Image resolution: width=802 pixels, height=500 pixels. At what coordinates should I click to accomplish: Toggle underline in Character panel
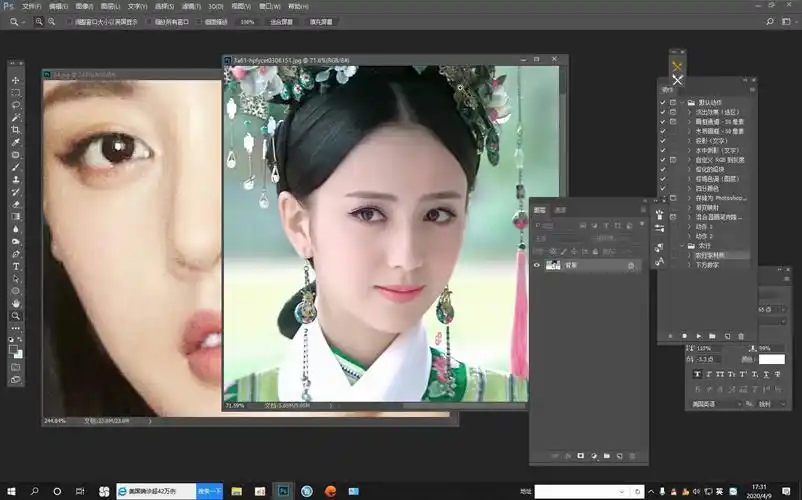click(x=766, y=374)
